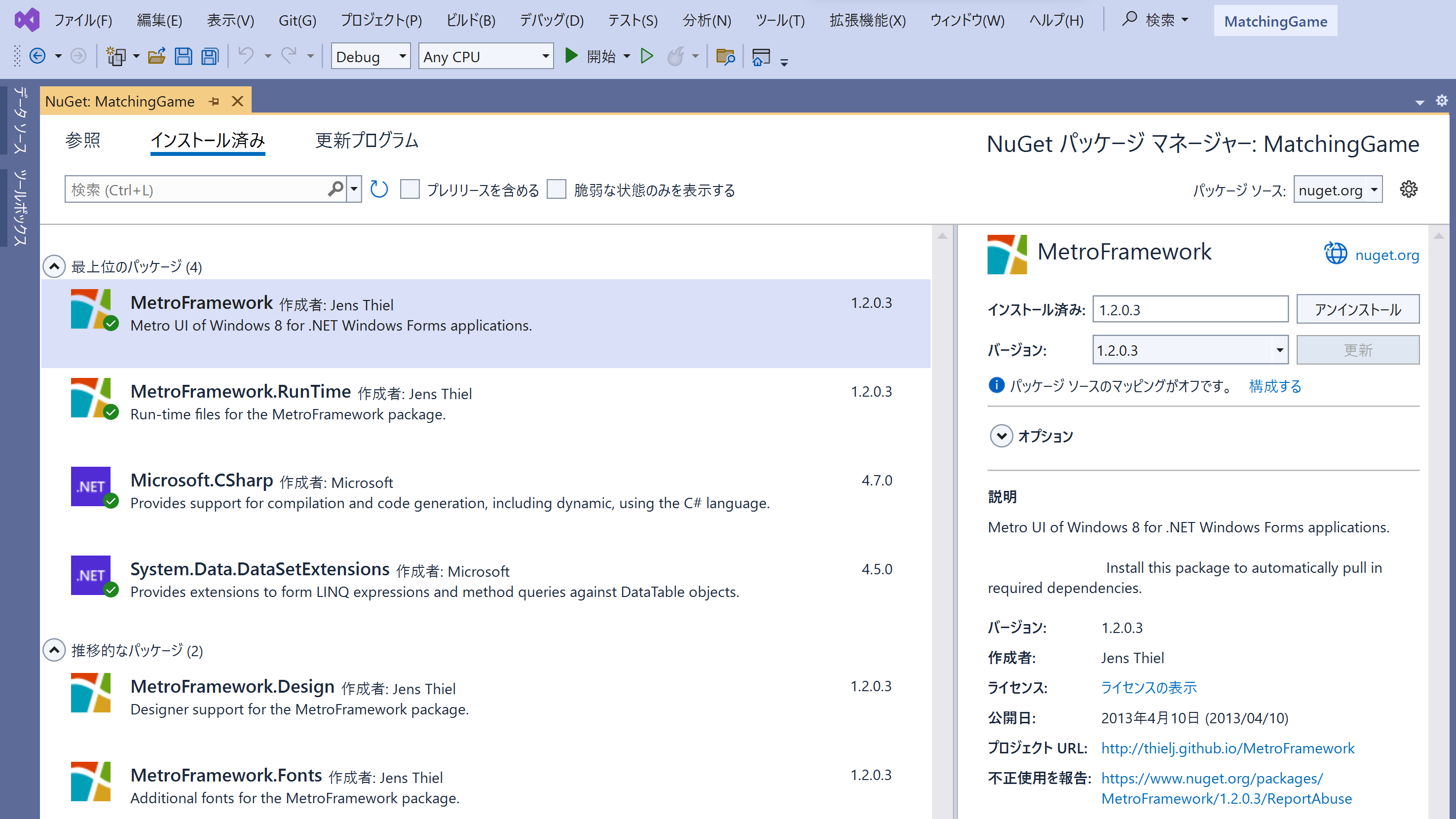Click the 構成する link
Screen dimensions: 1456x819
point(1274,386)
